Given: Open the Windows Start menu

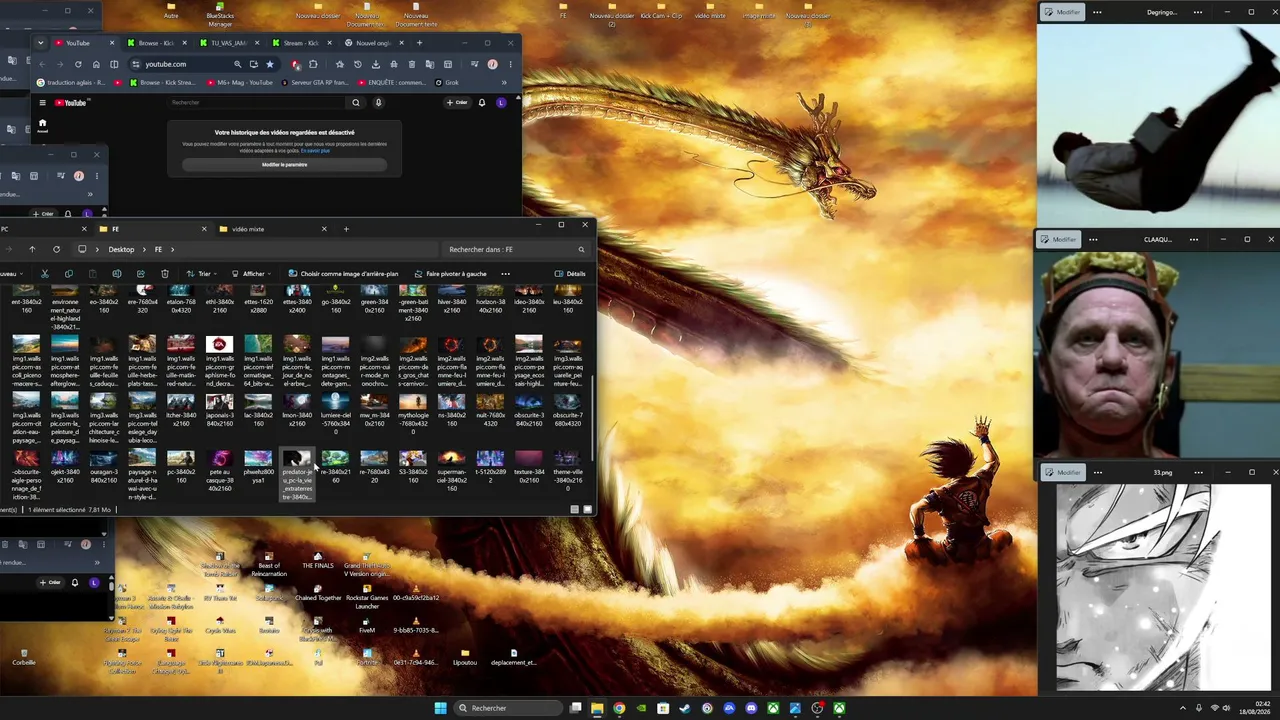Looking at the screenshot, I should (x=440, y=708).
